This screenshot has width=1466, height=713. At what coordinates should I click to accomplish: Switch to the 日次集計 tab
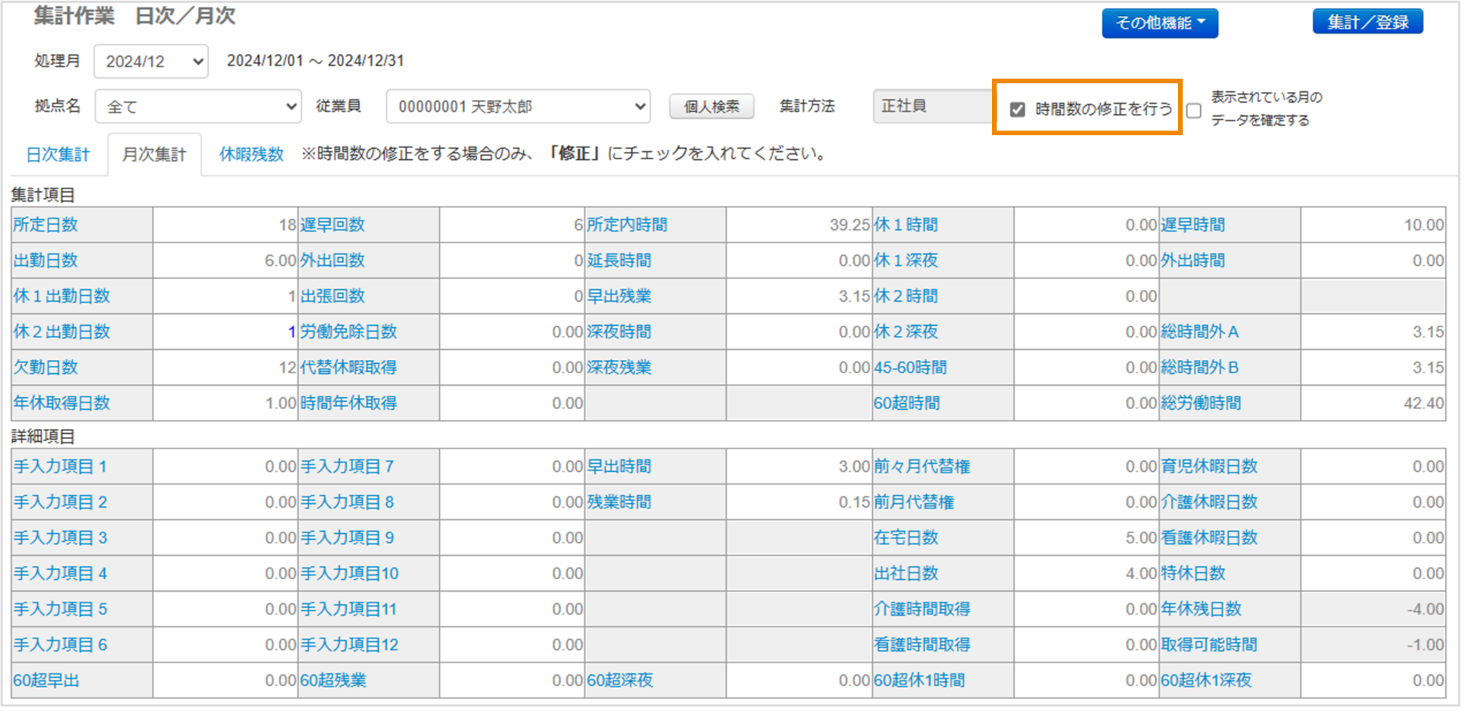(58, 155)
